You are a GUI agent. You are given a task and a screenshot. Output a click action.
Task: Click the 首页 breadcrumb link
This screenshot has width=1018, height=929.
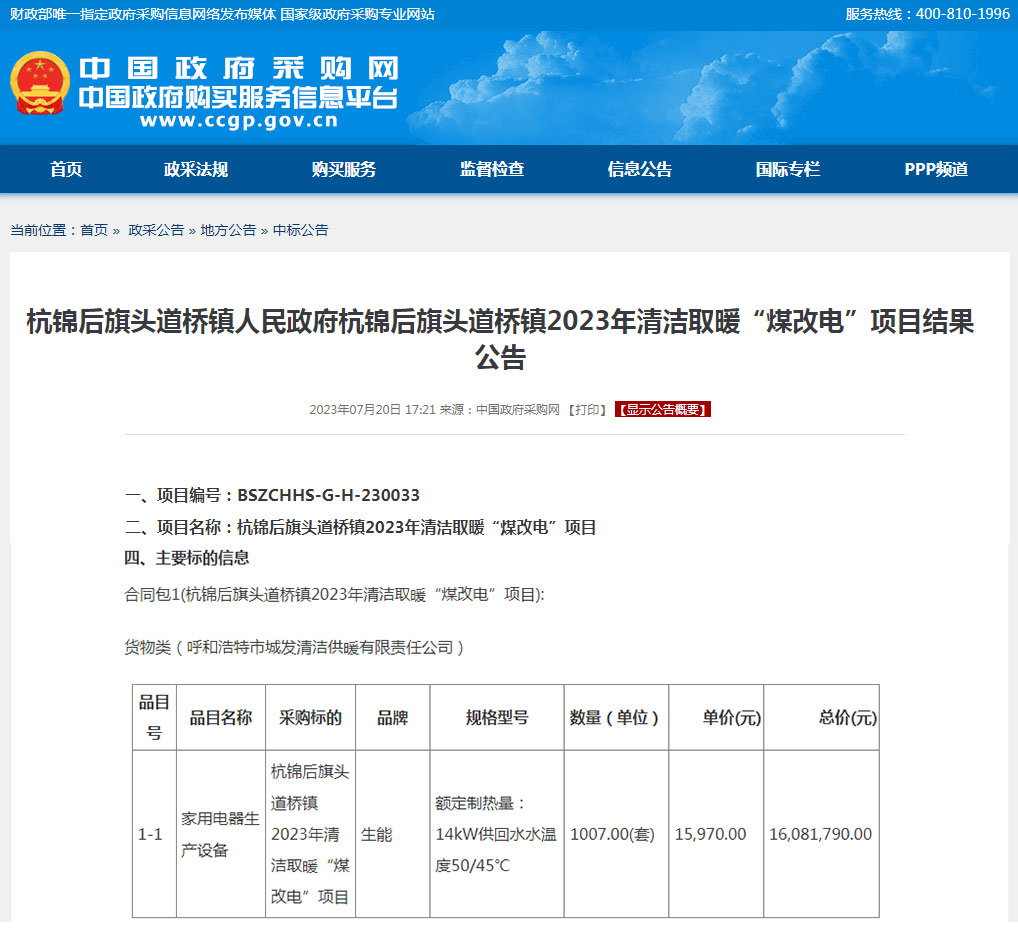[94, 230]
